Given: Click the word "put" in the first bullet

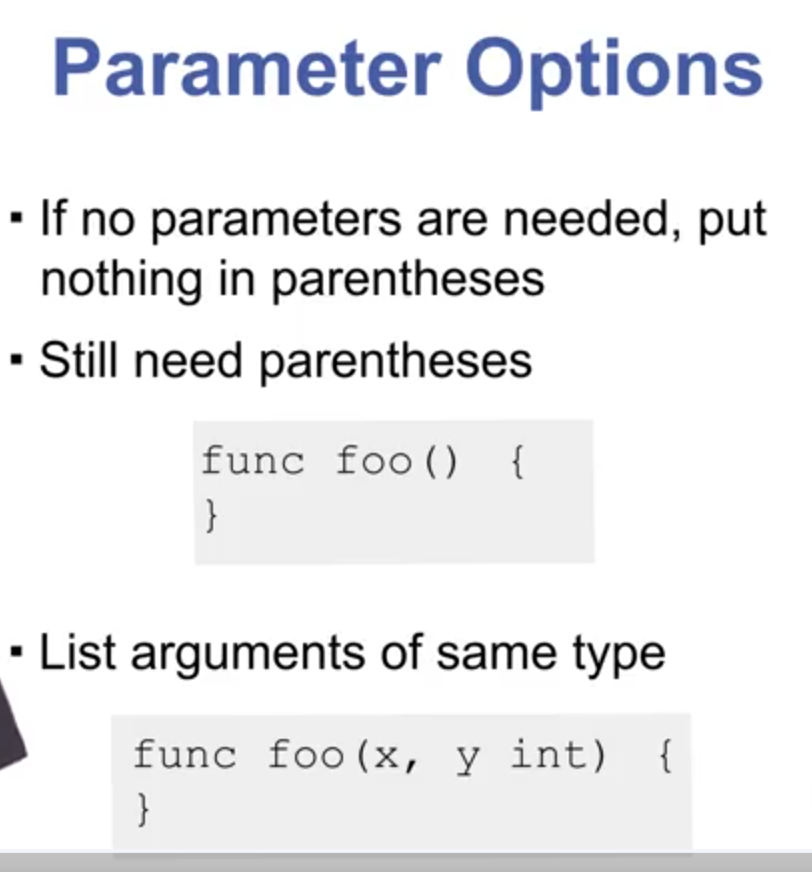Looking at the screenshot, I should click(732, 220).
